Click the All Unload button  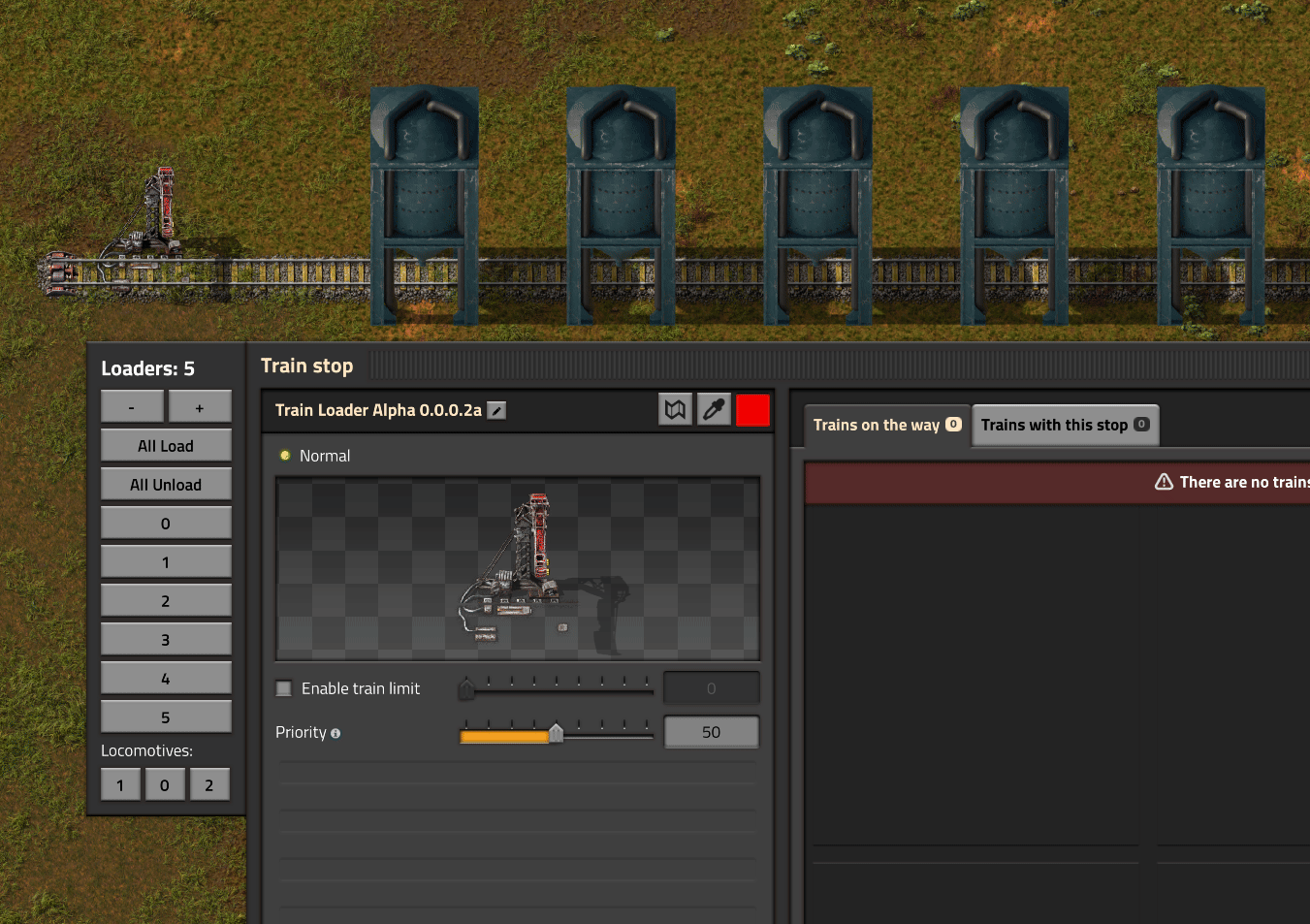point(166,485)
